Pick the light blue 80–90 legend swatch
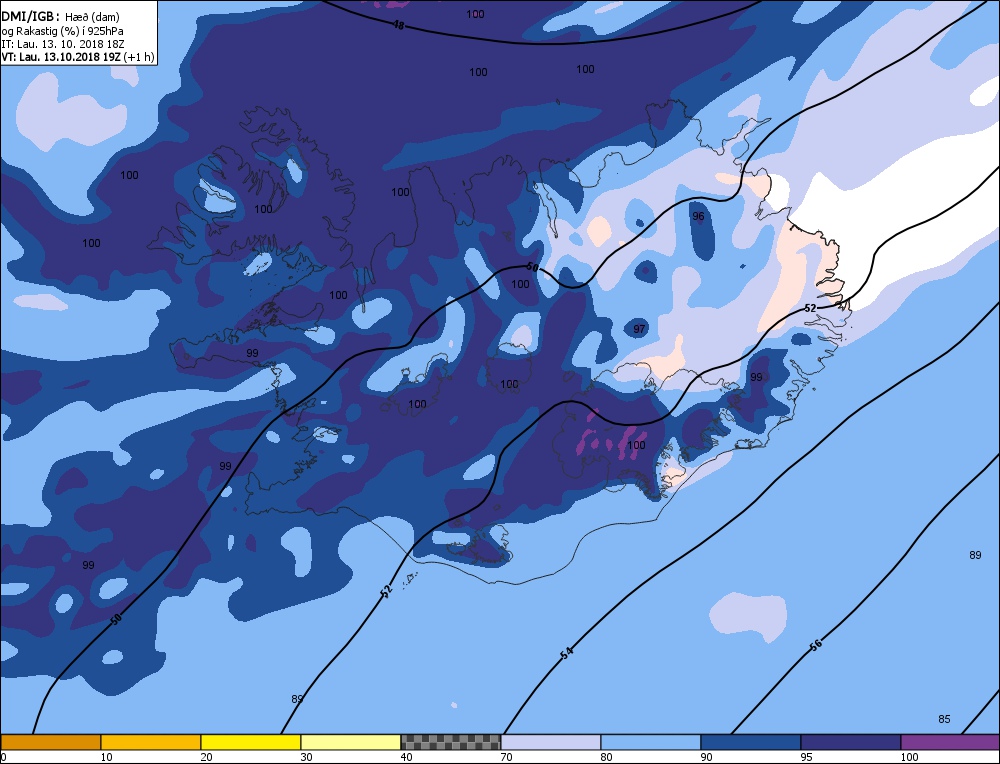 pyautogui.click(x=651, y=742)
